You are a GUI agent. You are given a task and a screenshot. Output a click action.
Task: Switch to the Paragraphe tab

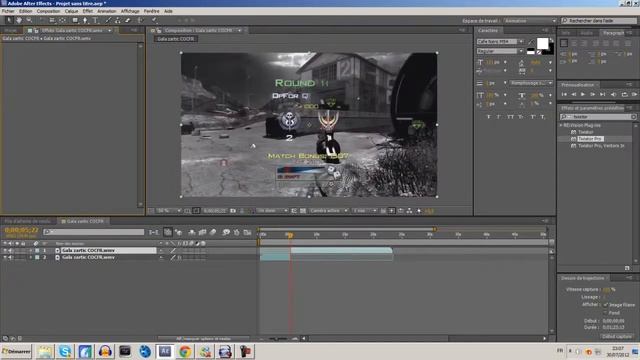613,33
